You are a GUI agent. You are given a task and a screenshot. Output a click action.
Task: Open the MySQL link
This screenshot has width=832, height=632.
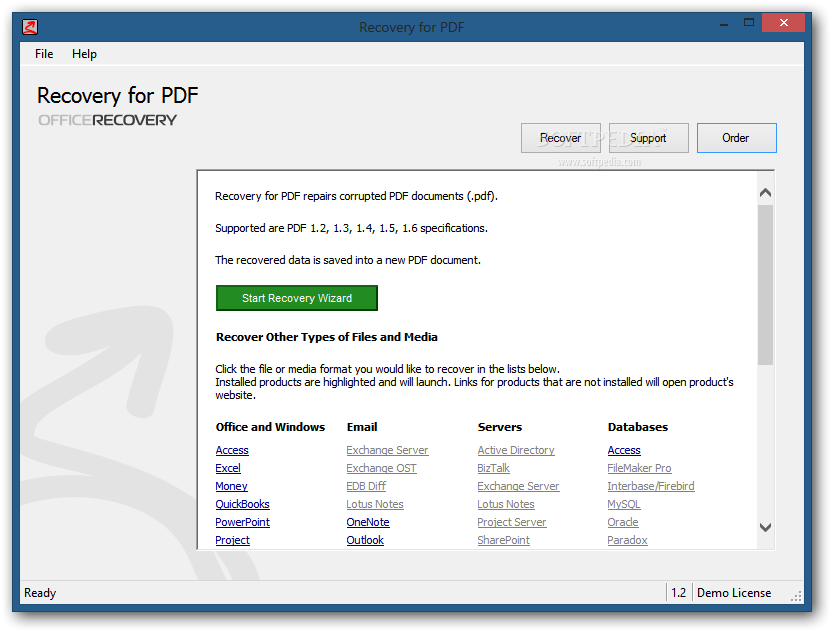click(x=624, y=504)
